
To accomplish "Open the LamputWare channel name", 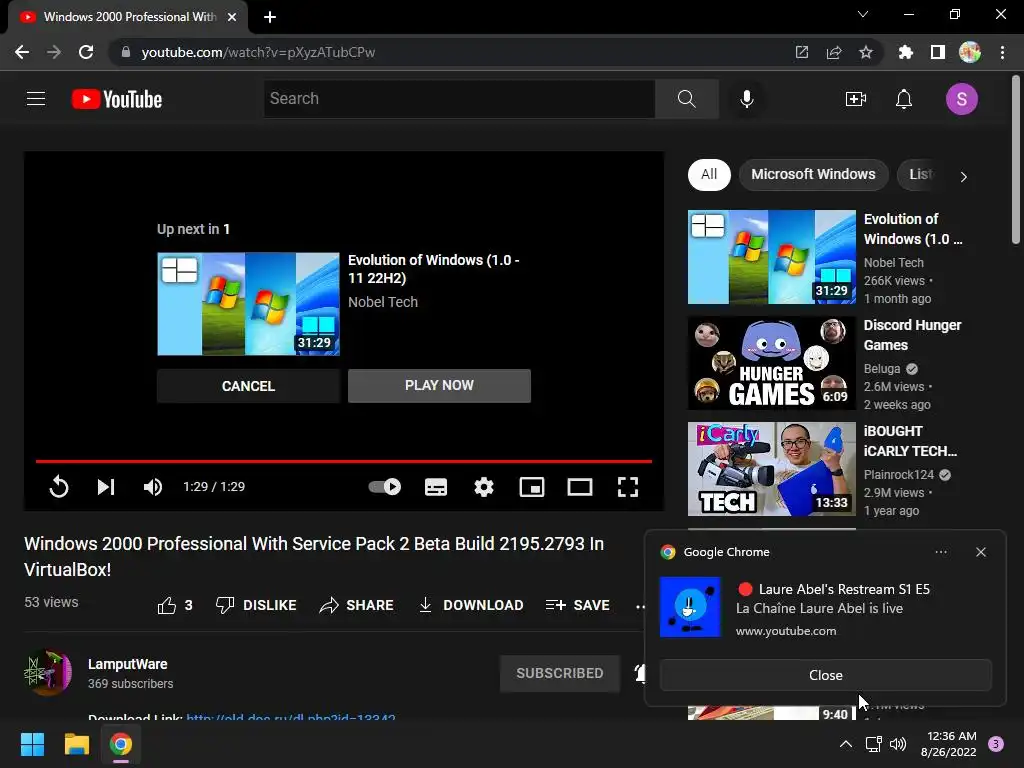I will (x=127, y=664).
